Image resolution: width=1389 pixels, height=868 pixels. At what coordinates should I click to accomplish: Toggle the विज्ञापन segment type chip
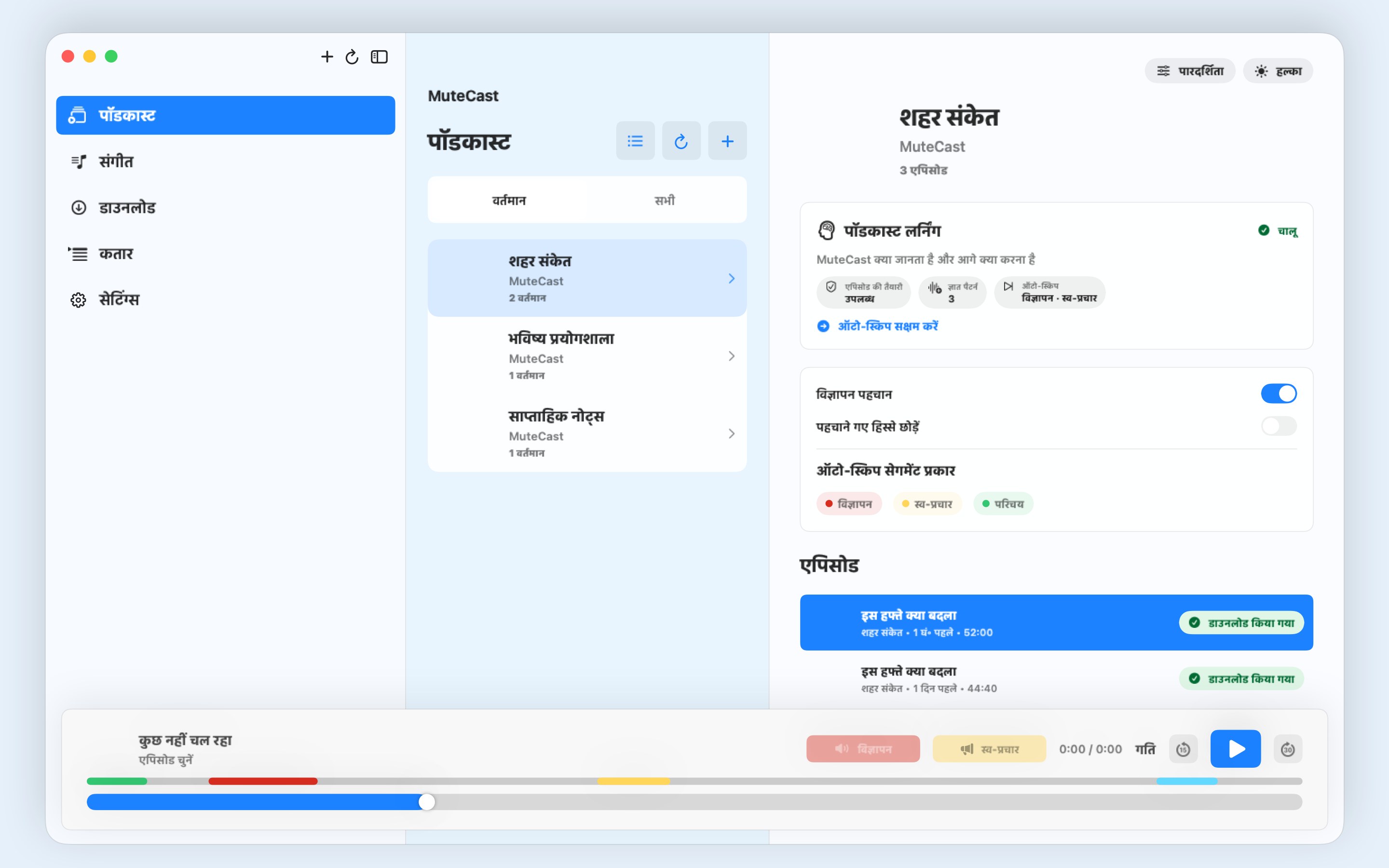click(x=849, y=503)
